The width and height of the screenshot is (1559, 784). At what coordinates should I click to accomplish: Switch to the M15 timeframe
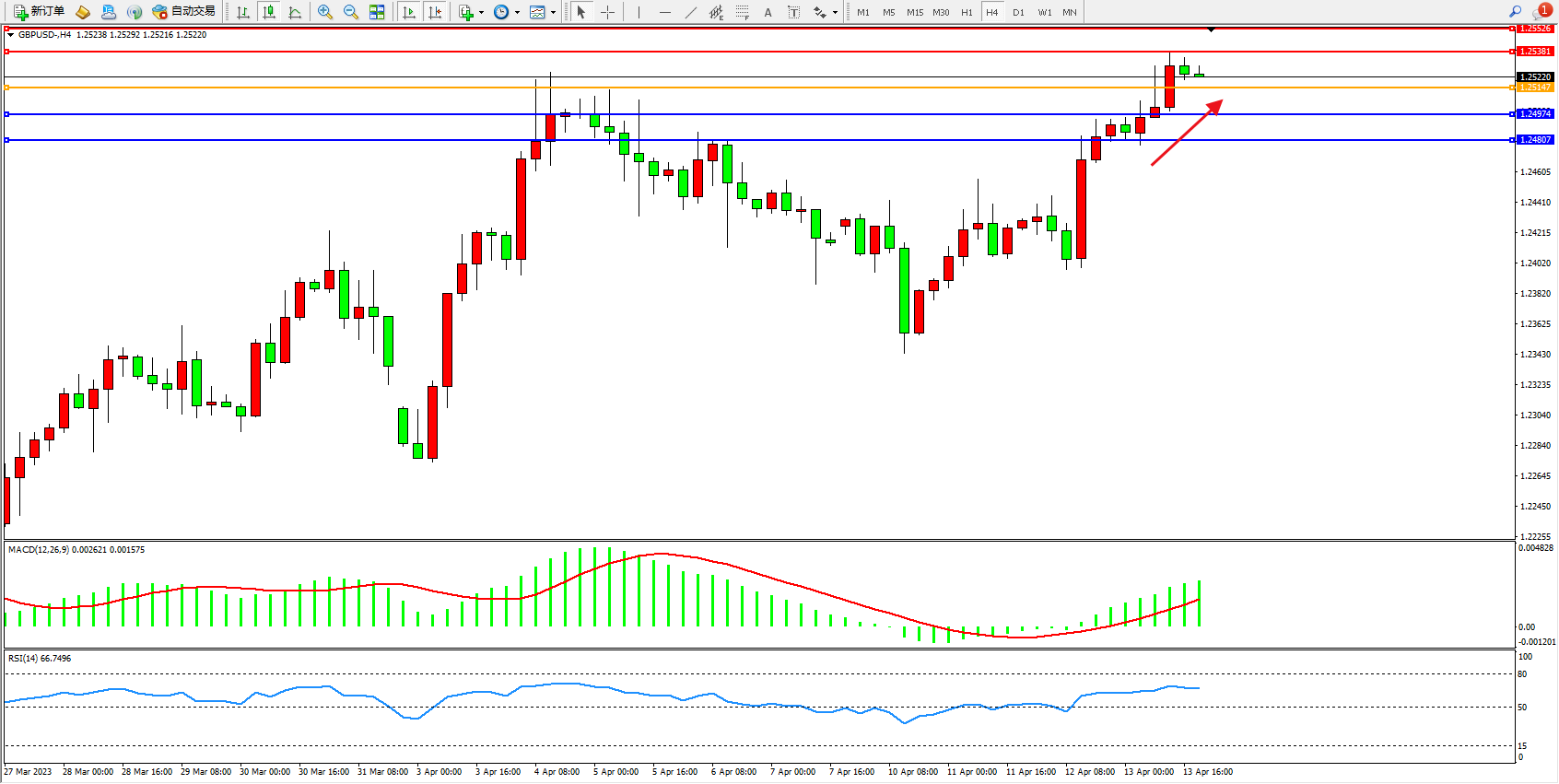[x=914, y=12]
